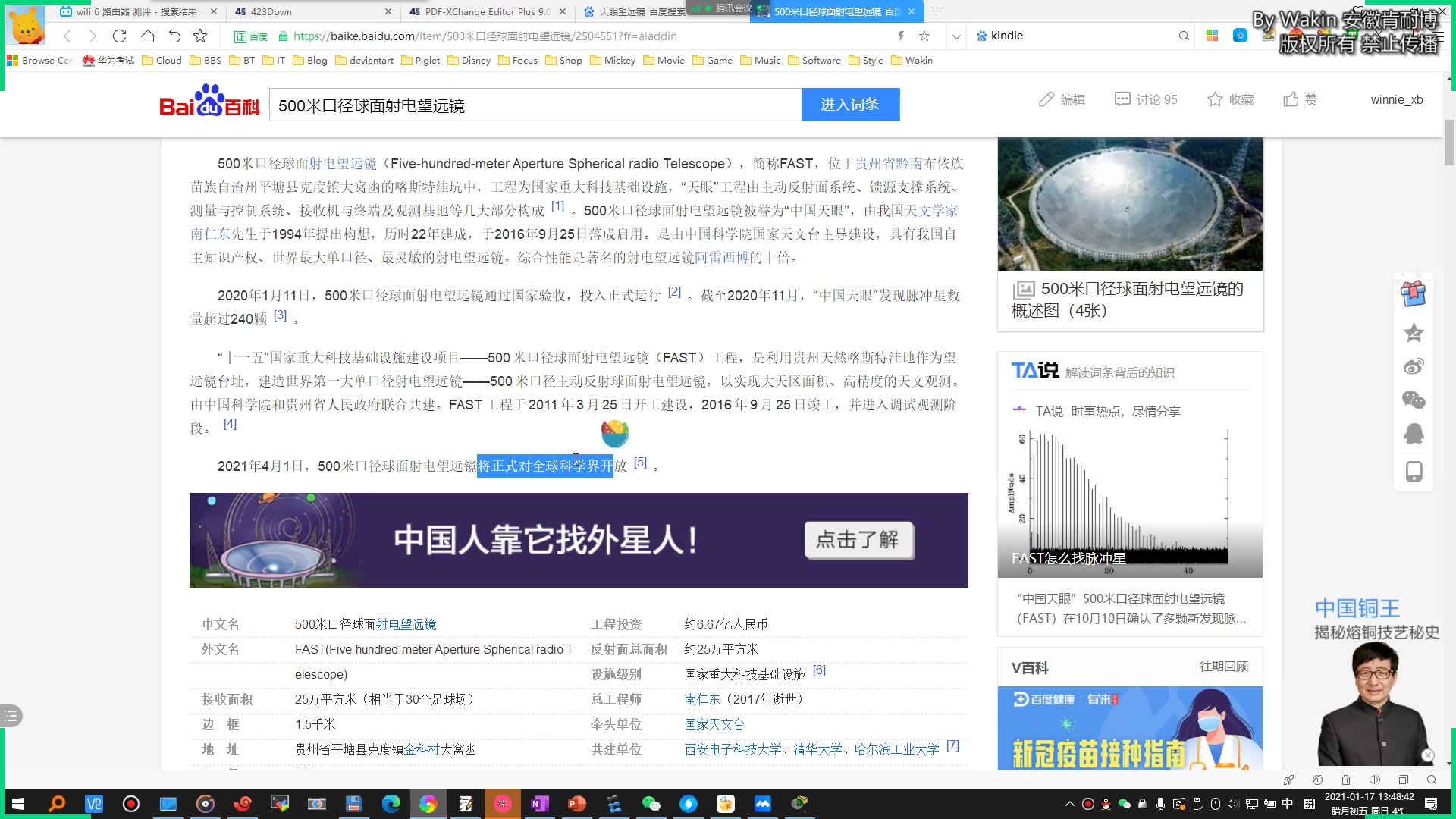Image resolution: width=1456 pixels, height=819 pixels.
Task: Click the 进入词条 button
Action: tap(850, 105)
